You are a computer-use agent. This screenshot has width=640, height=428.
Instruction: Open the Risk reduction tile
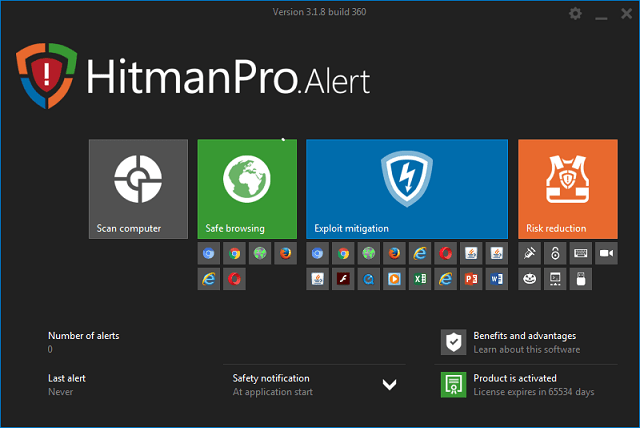coord(568,189)
